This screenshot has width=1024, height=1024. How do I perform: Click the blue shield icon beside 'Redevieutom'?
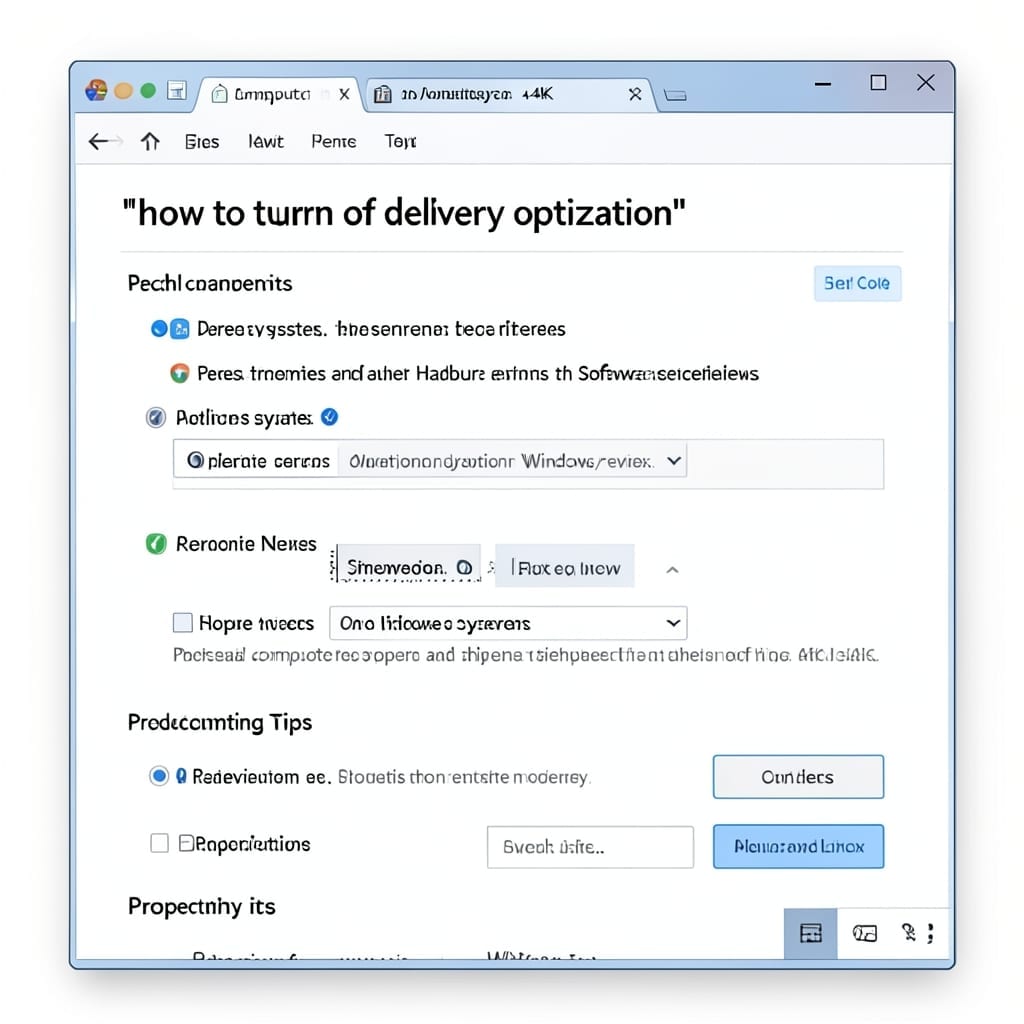(x=182, y=776)
